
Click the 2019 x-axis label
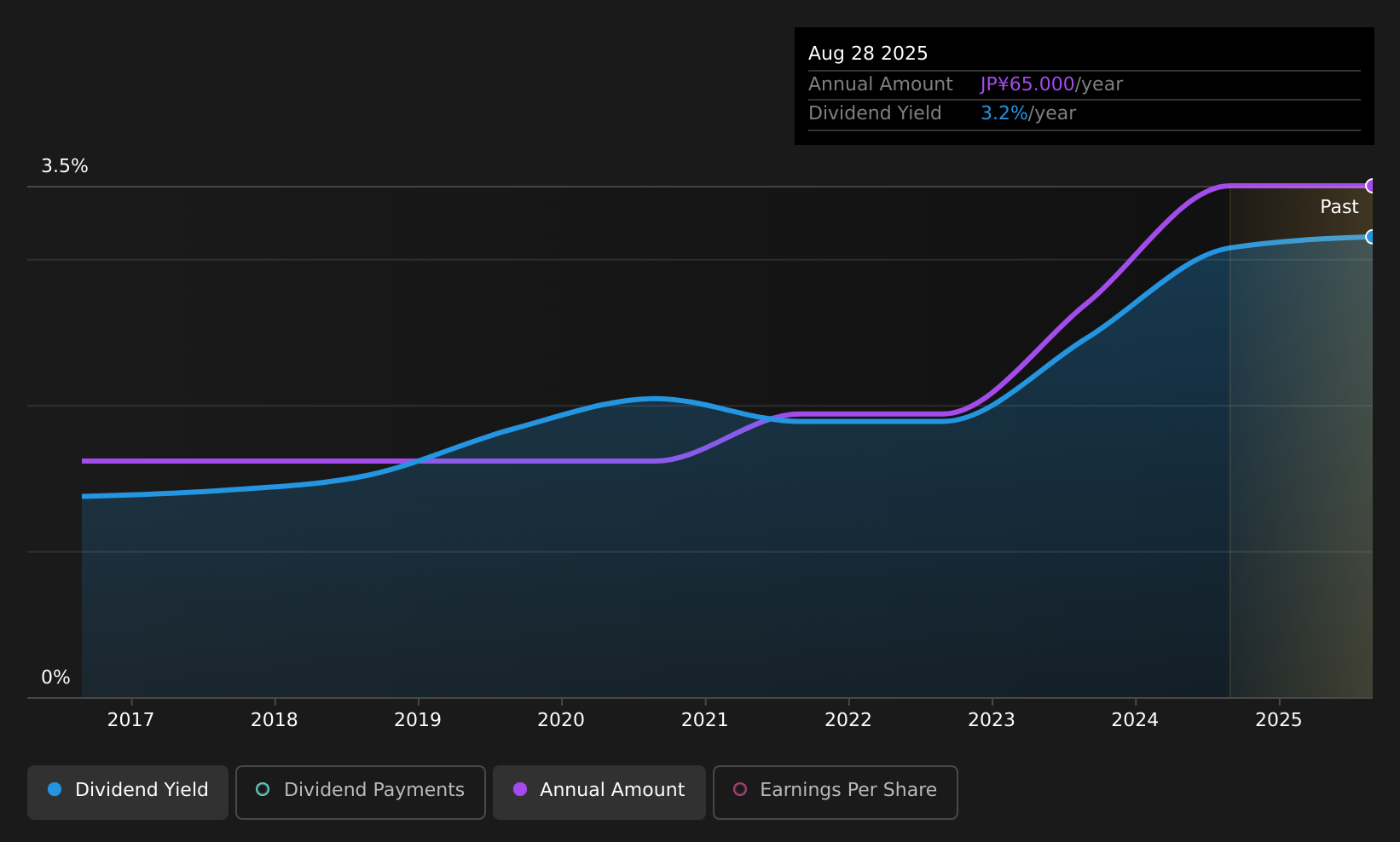click(x=418, y=720)
